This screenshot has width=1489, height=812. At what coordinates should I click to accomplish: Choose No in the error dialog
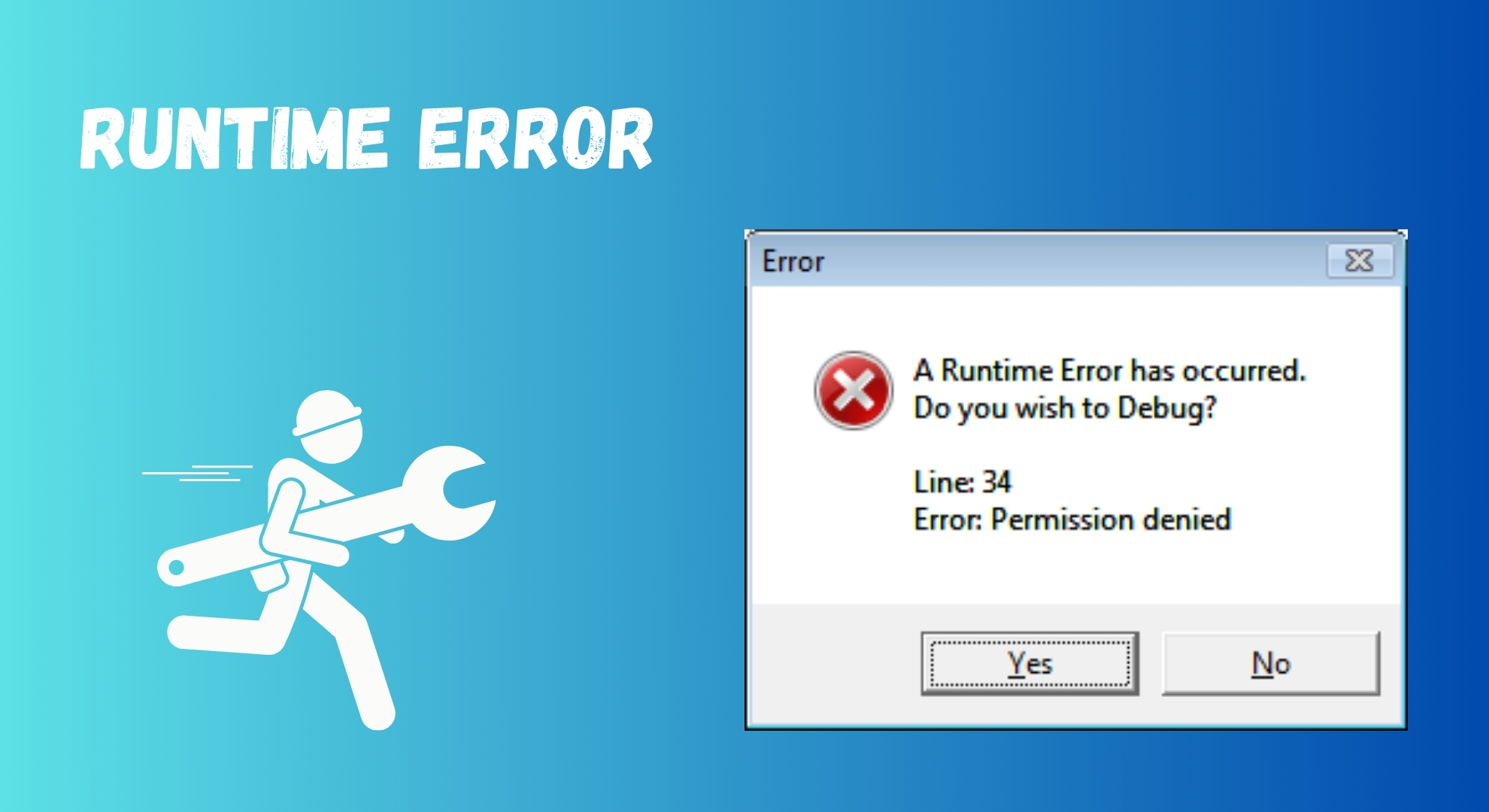(1271, 663)
